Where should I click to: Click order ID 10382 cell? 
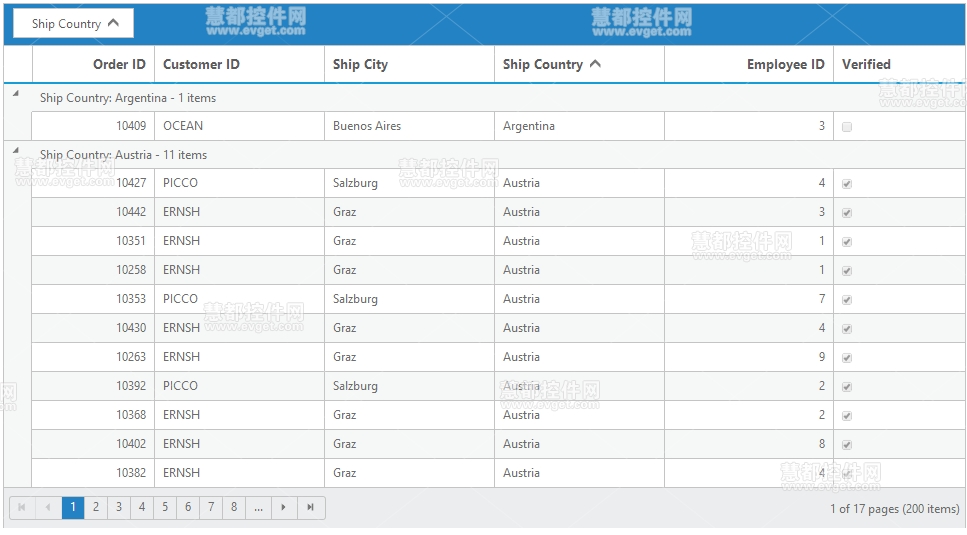93,473
